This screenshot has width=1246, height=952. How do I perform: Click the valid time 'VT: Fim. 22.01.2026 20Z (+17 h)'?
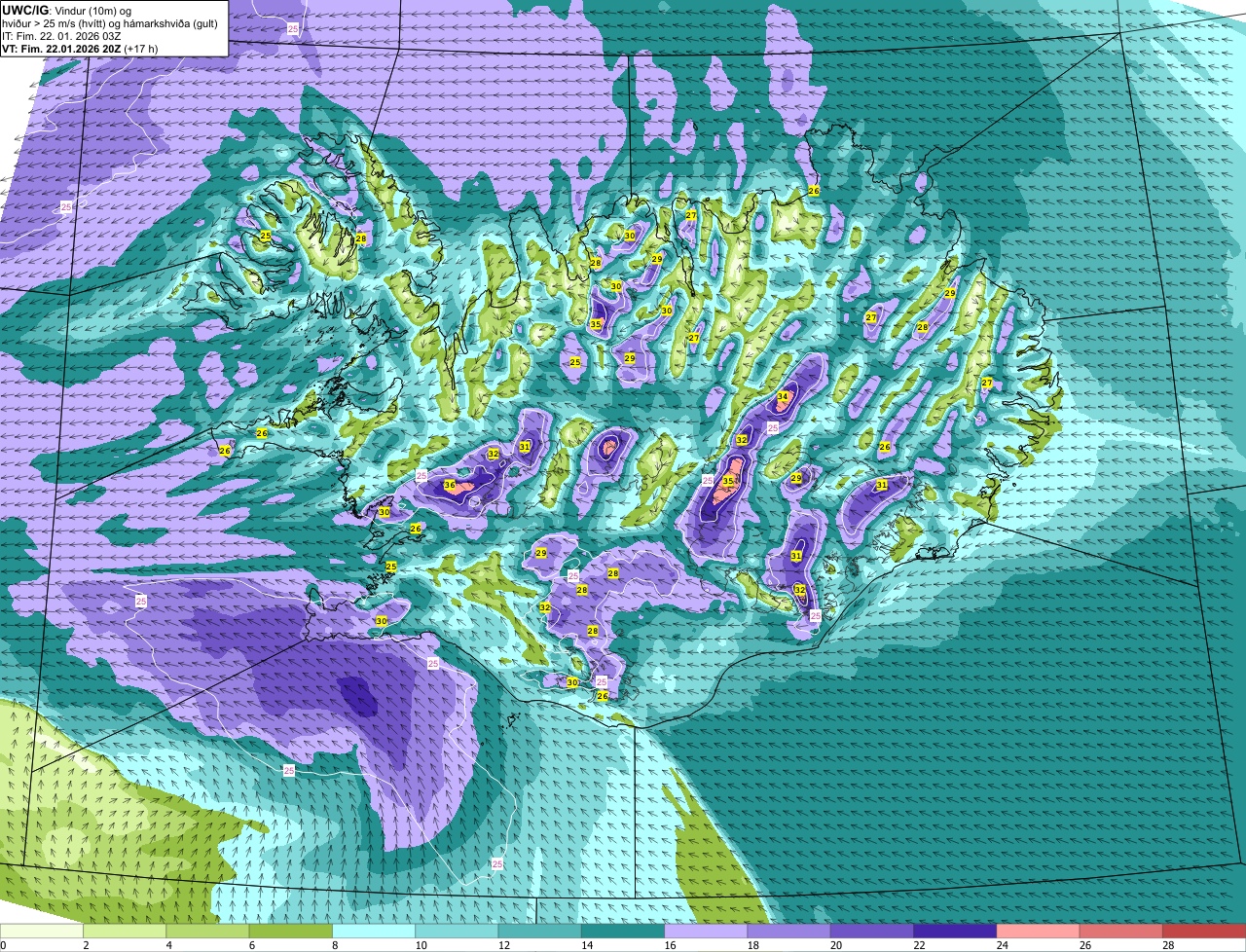click(80, 48)
